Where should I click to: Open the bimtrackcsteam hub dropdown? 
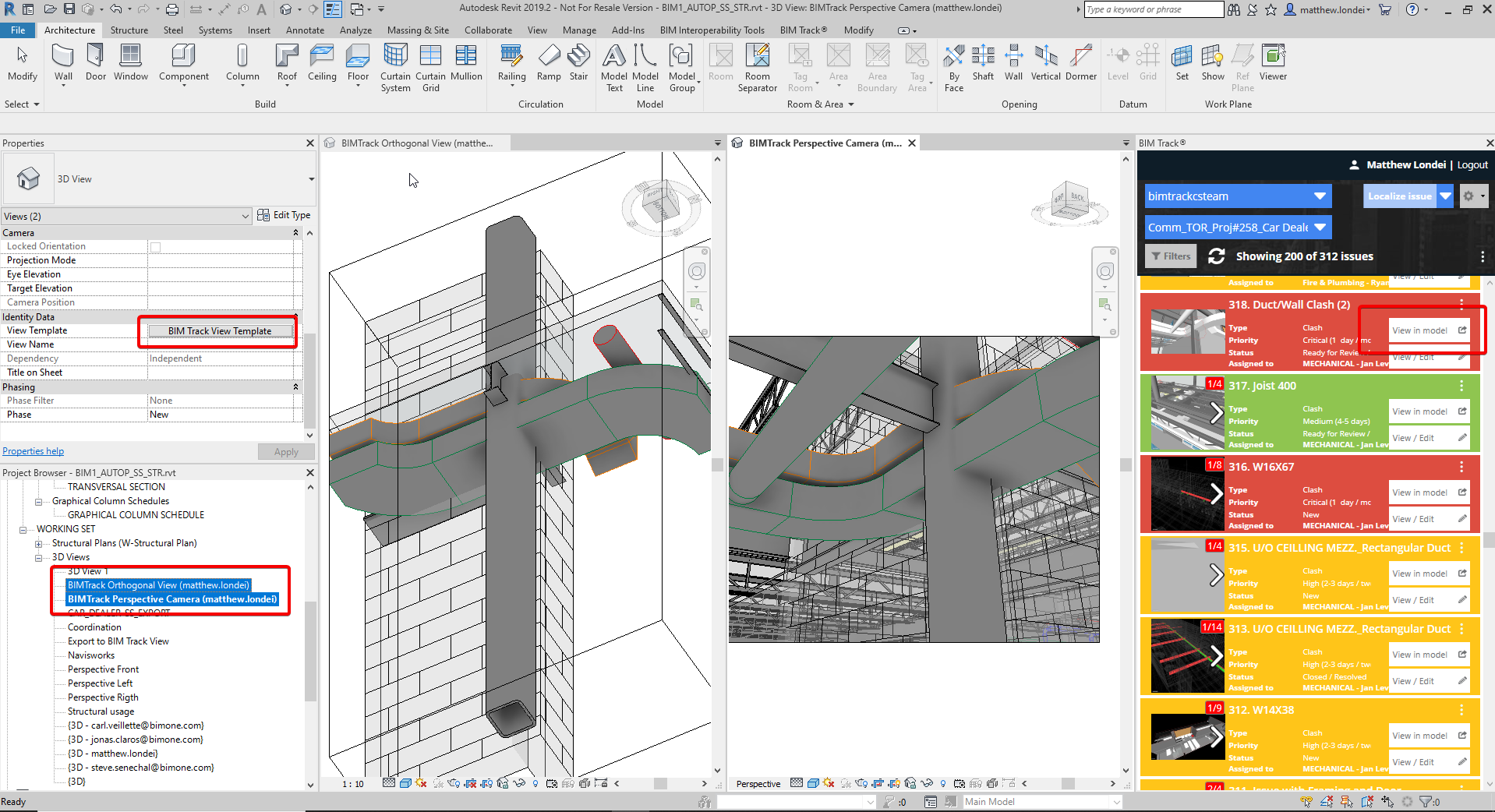pyautogui.click(x=1239, y=196)
